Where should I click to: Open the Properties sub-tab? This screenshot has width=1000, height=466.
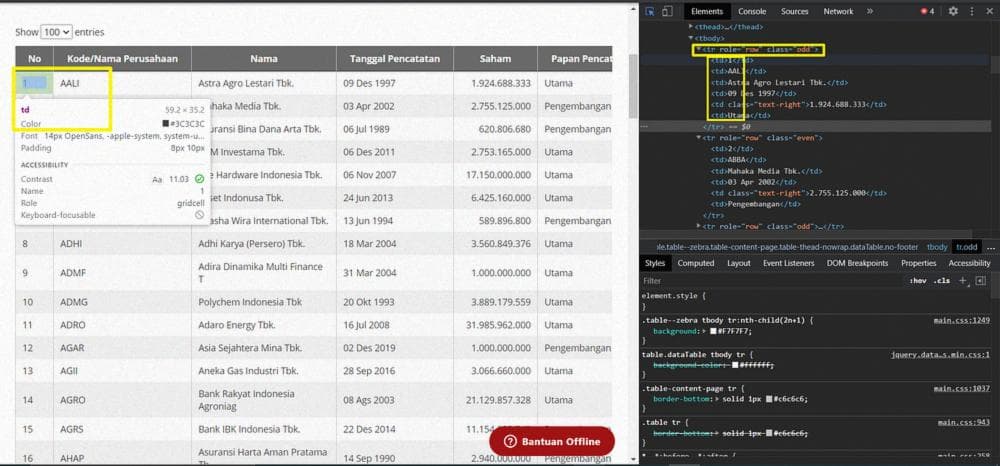[x=918, y=263]
